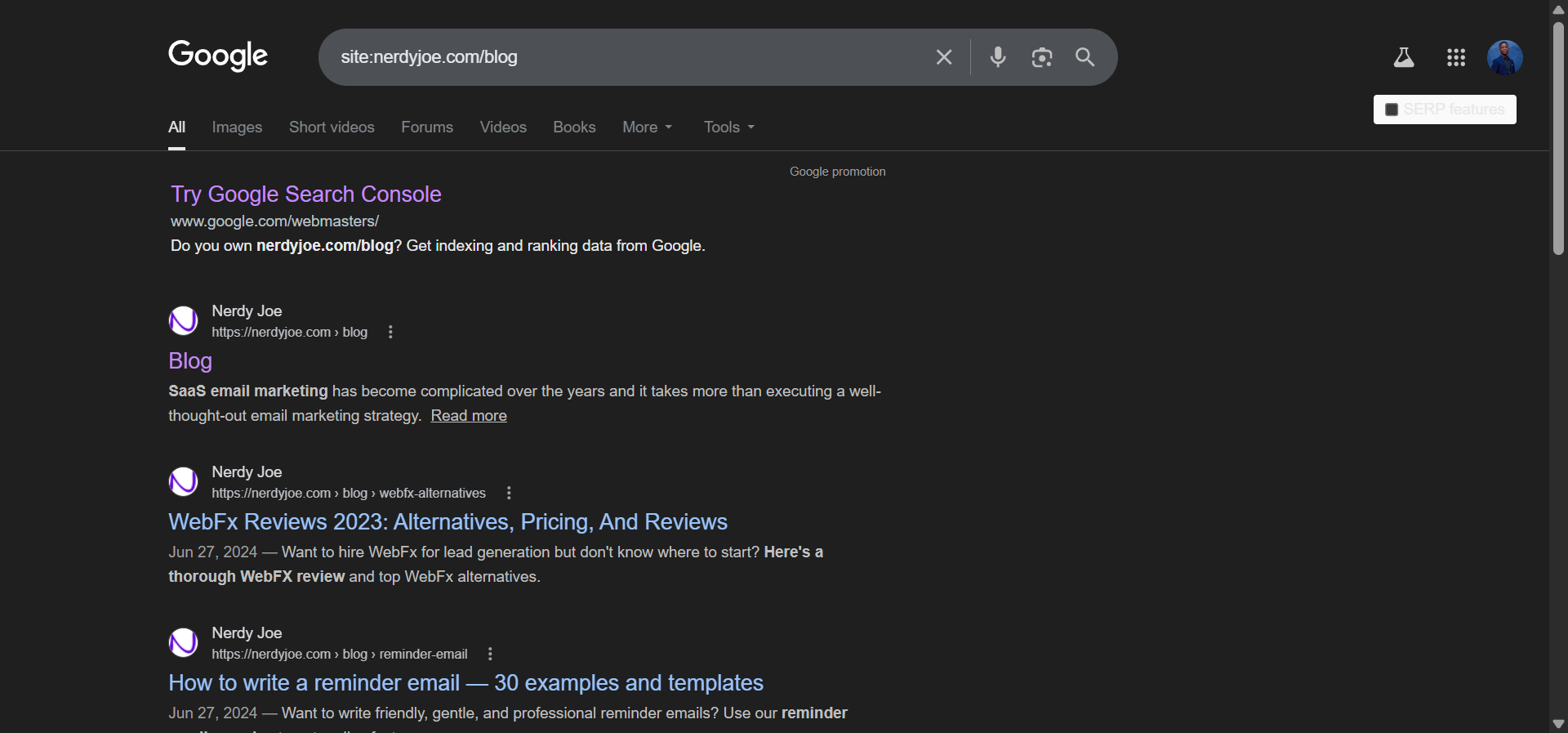Expand the Tools dropdown
The height and width of the screenshot is (733, 1568).
(x=729, y=127)
